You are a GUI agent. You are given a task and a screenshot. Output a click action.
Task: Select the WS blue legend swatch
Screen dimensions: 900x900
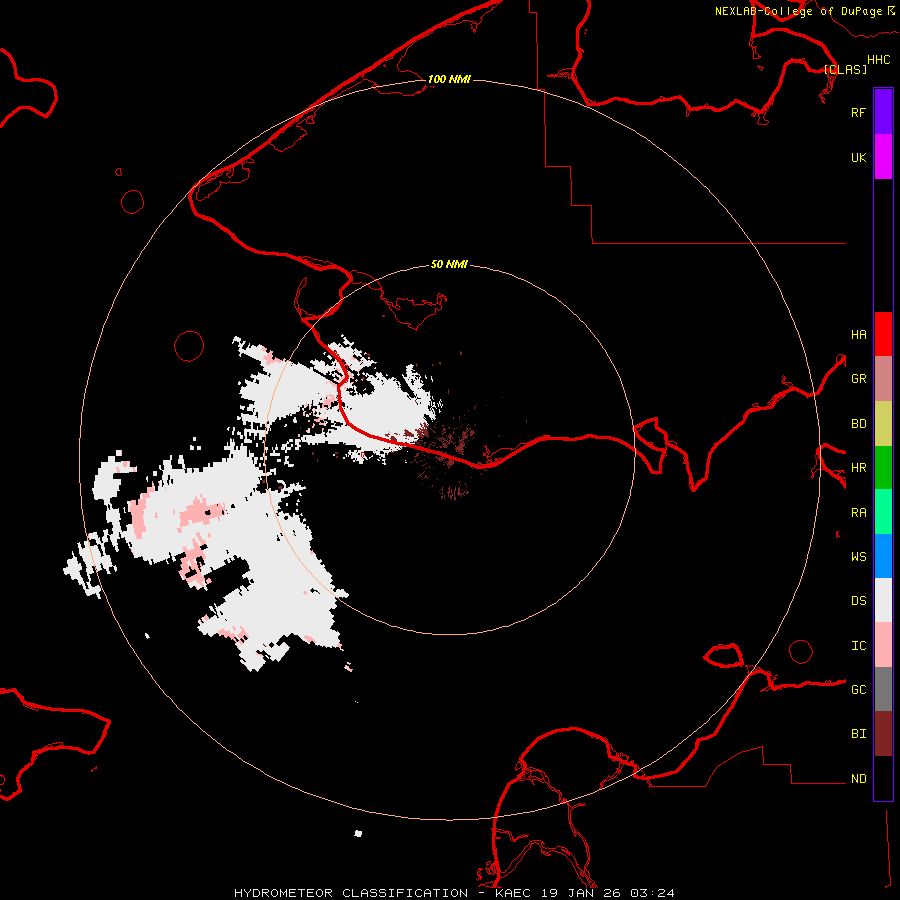(883, 556)
